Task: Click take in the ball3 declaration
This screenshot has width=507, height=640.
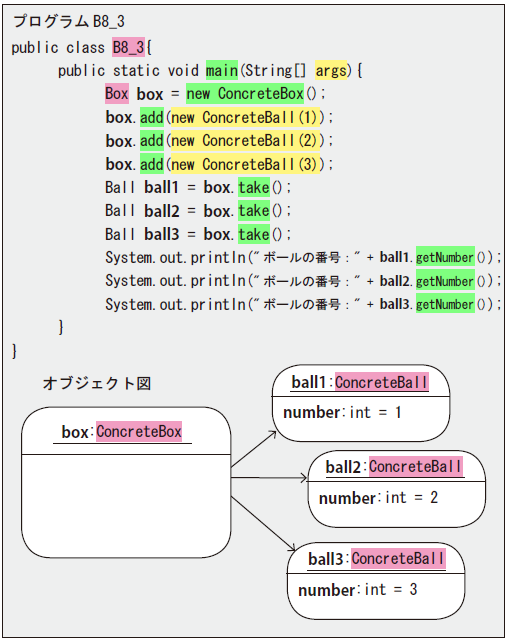Action: [x=254, y=235]
